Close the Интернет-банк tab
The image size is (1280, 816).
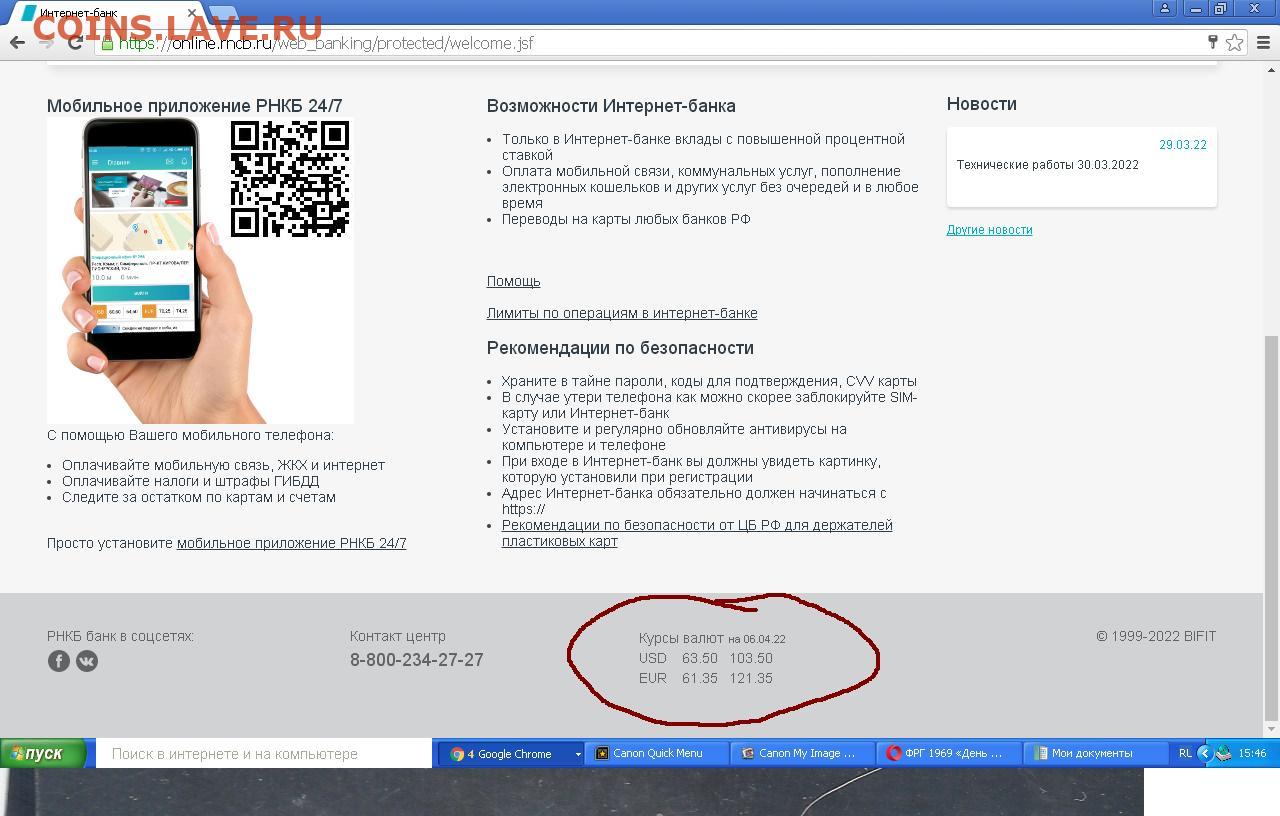click(x=192, y=13)
